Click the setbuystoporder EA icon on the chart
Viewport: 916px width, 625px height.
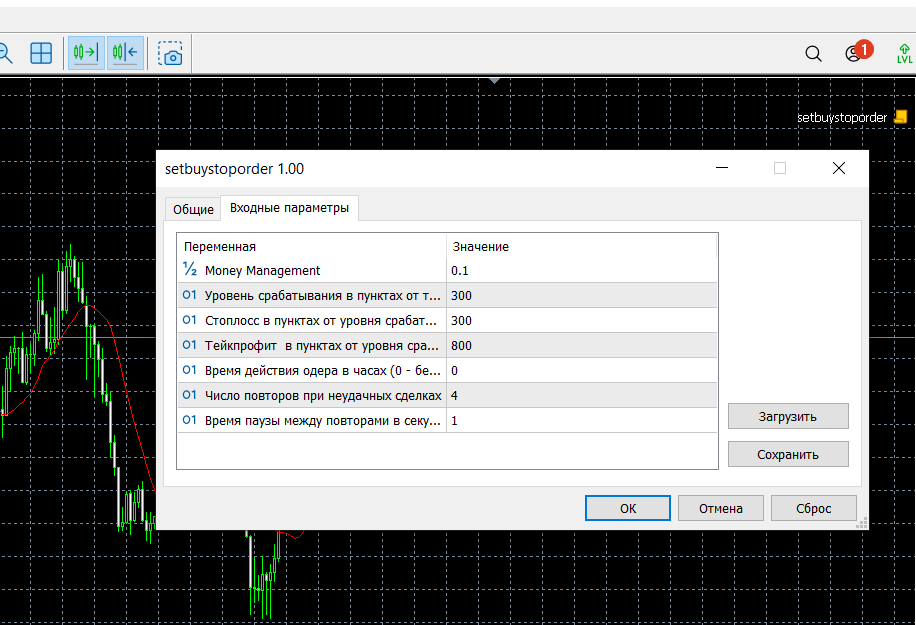click(899, 117)
